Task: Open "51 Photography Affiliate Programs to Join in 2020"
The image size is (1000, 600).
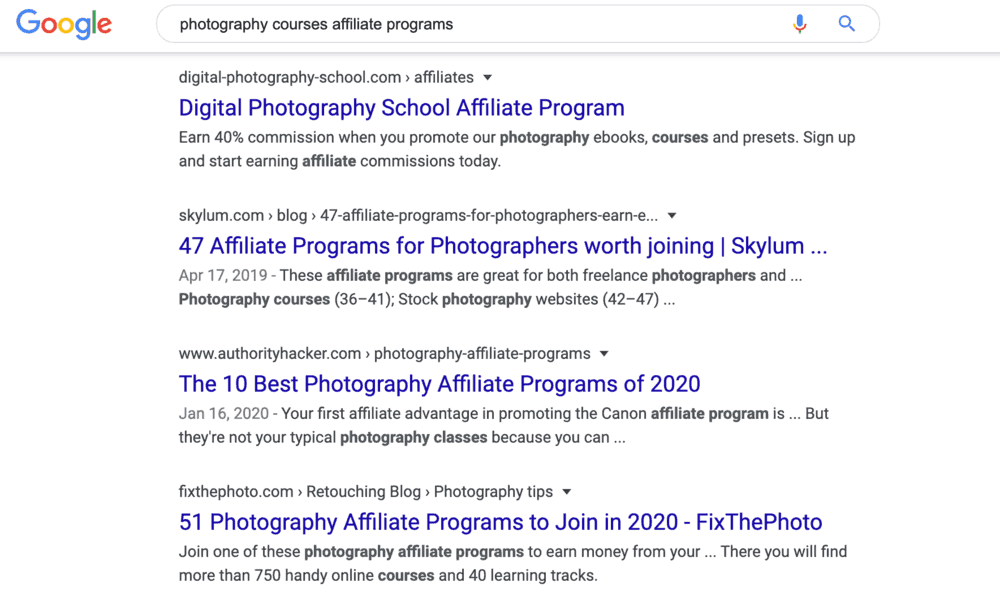Action: point(500,521)
